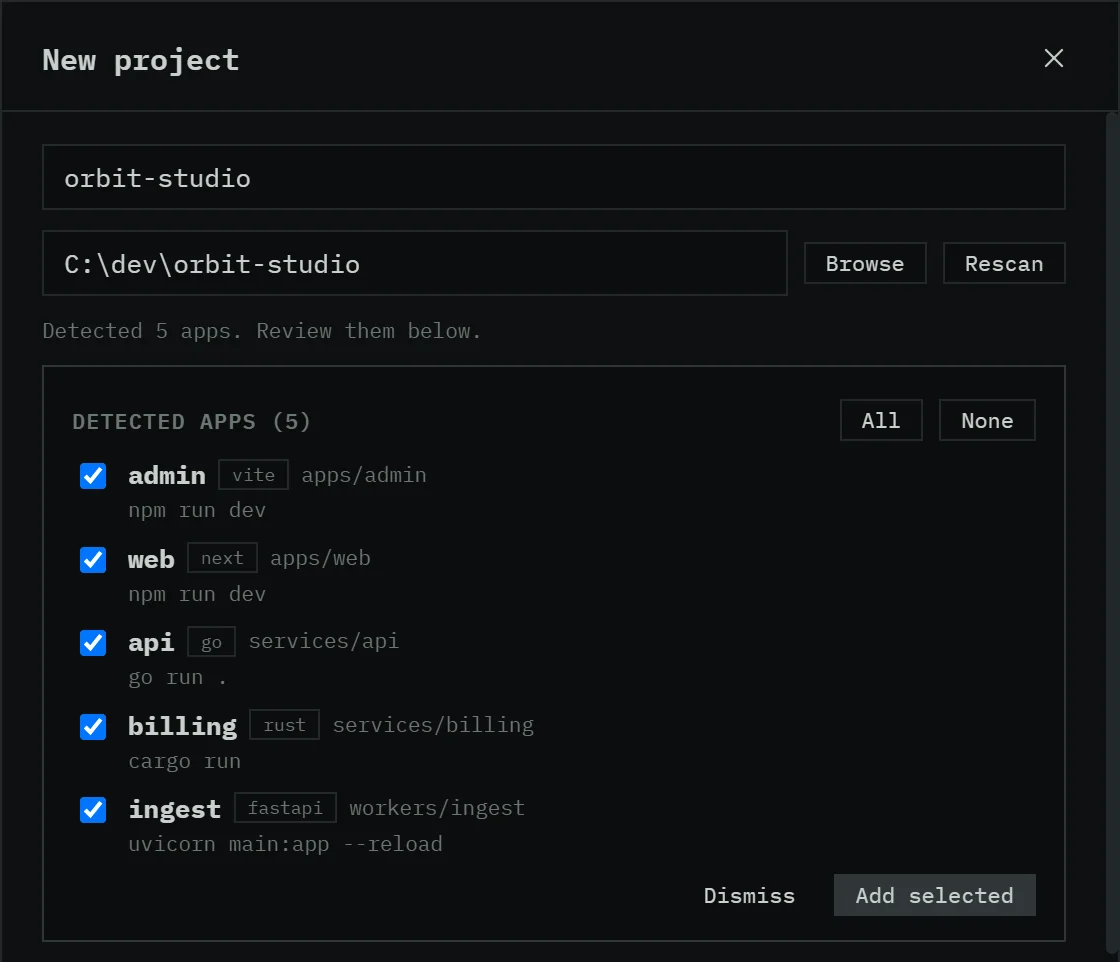Click npm run dev under web
1120x962 pixels.
(x=196, y=594)
